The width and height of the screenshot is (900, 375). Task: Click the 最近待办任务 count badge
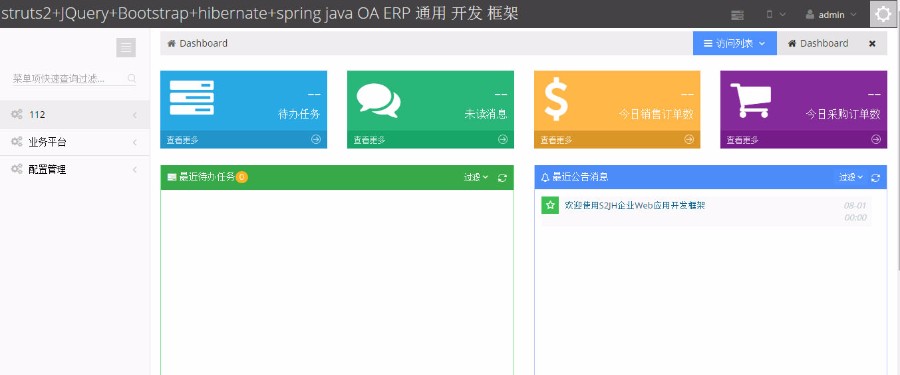pos(242,177)
